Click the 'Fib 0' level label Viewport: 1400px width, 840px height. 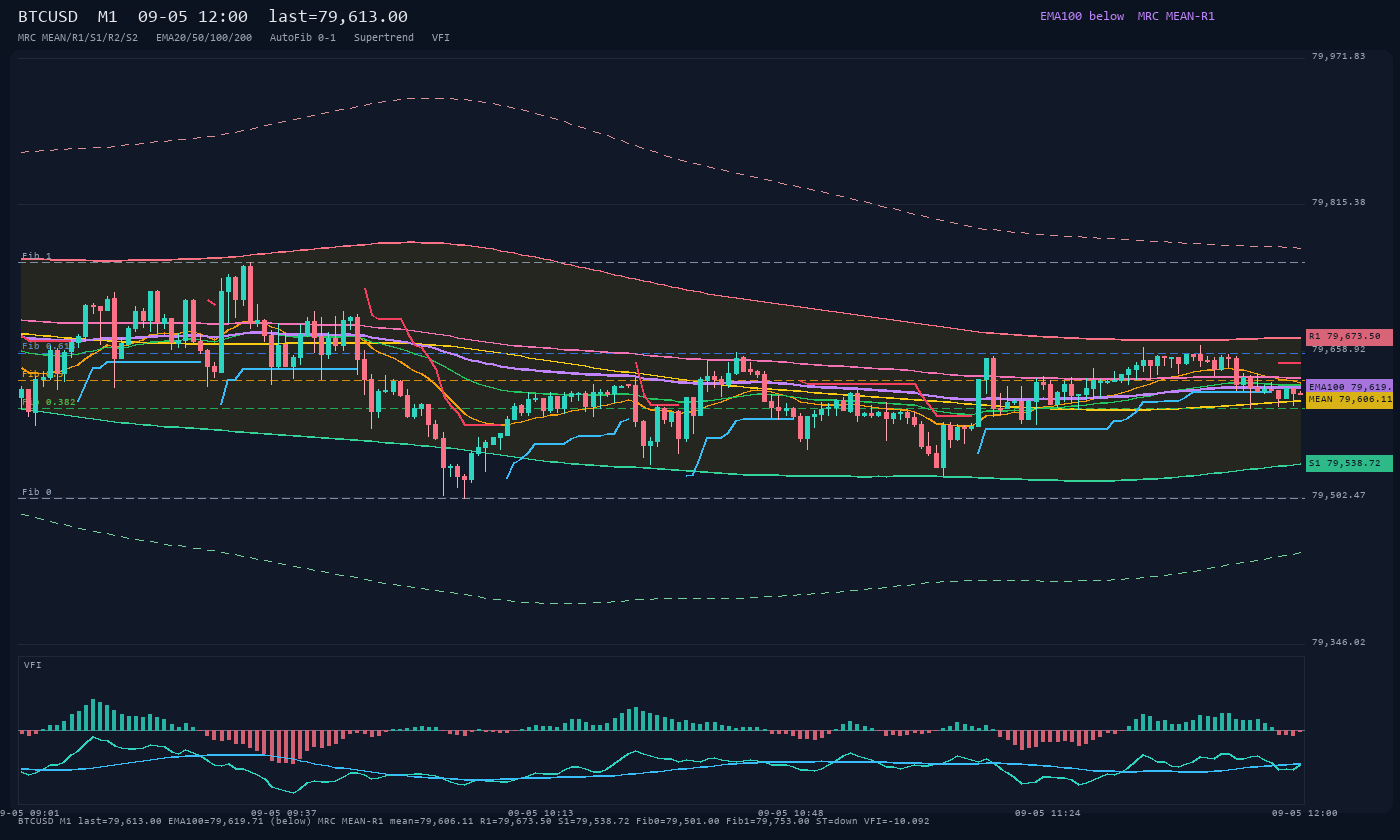coord(37,492)
